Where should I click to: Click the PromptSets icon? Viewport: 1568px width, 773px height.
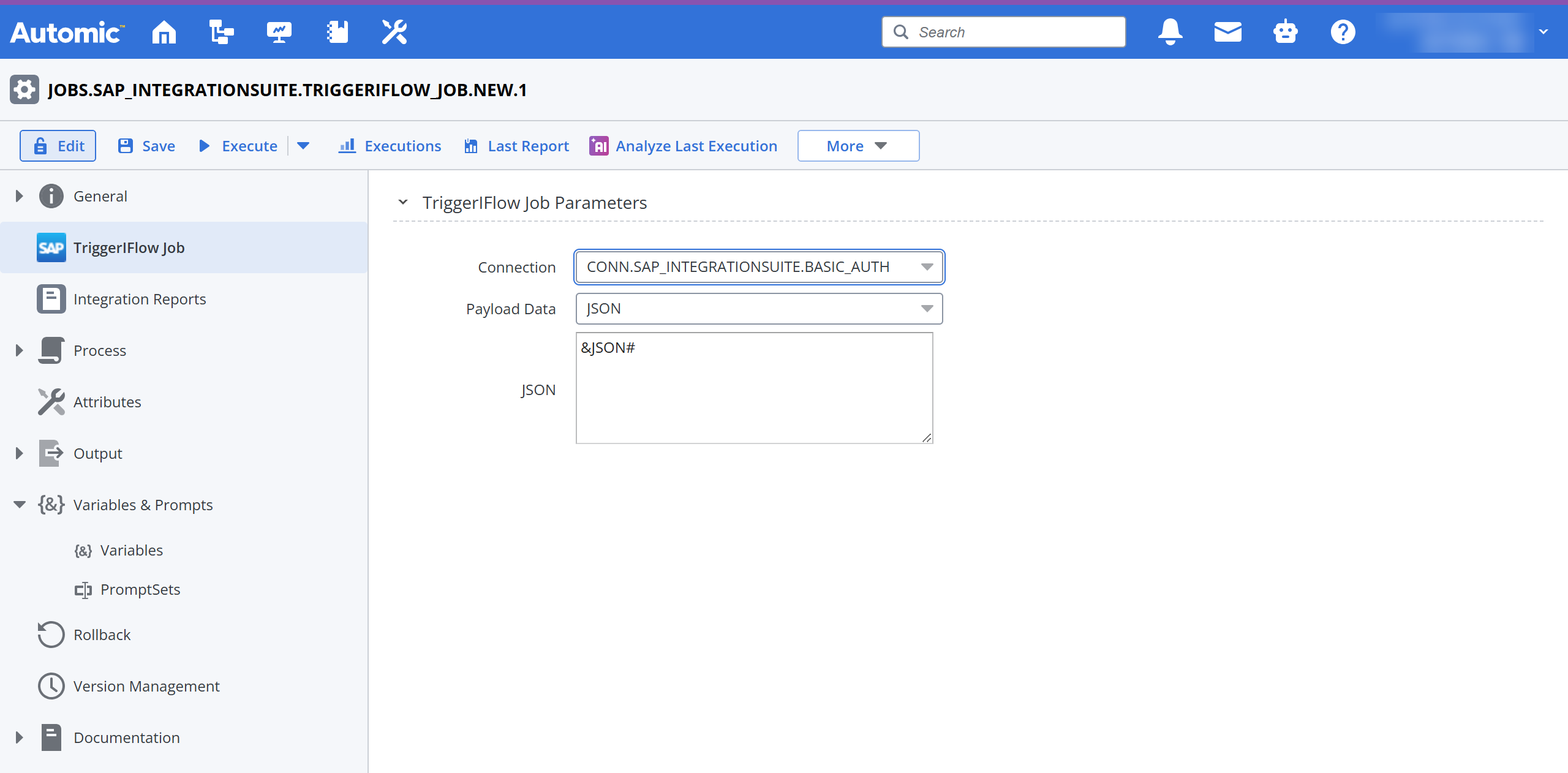tap(83, 590)
